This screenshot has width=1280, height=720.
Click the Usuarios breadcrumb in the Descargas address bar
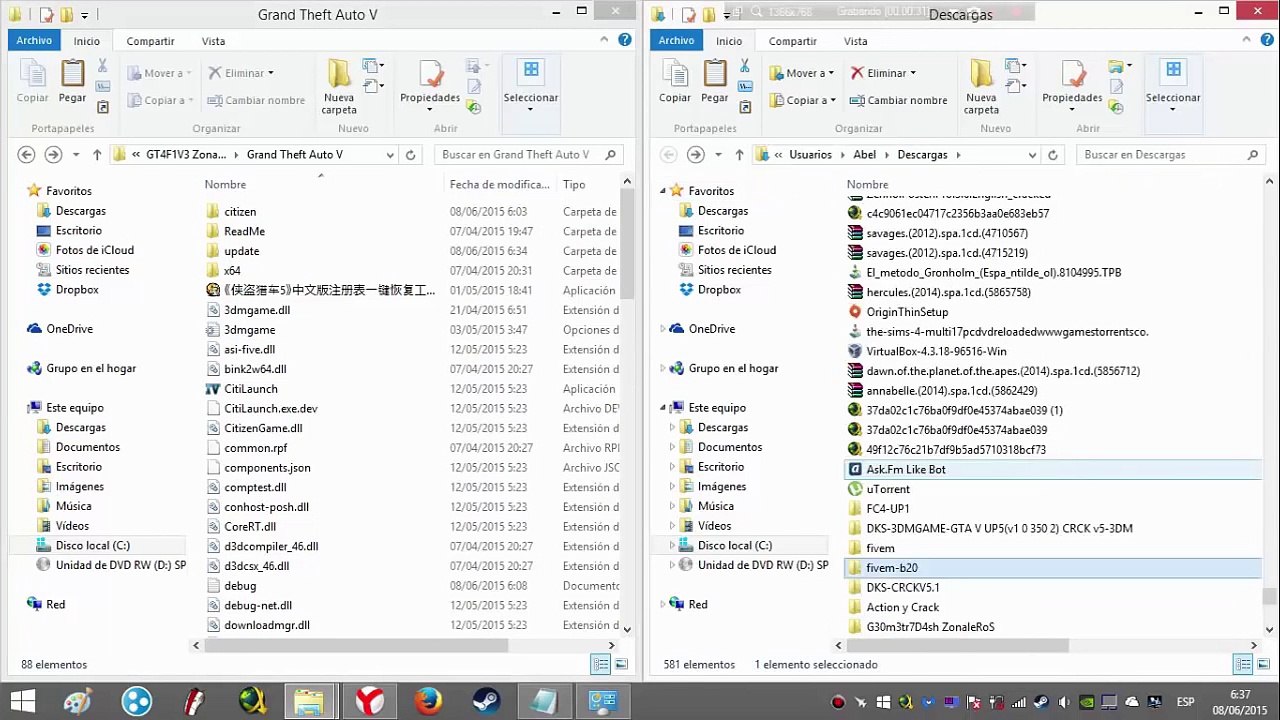(x=810, y=155)
